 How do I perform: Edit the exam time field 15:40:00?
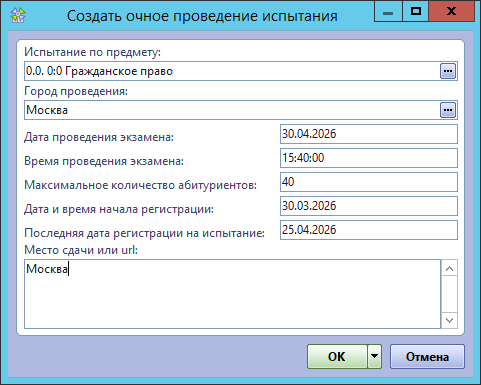coord(369,158)
